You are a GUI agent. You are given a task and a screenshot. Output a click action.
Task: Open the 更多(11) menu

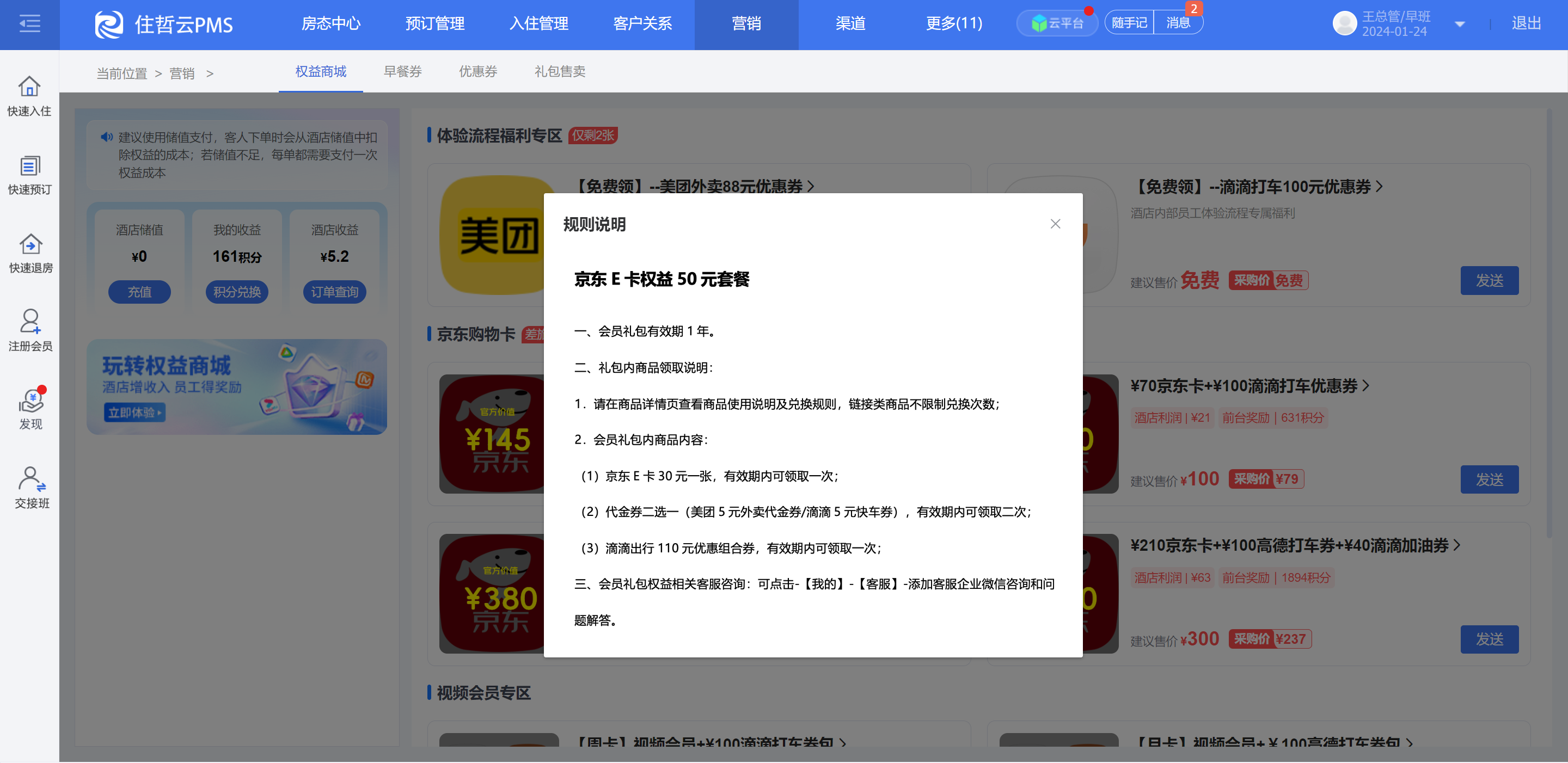(x=954, y=24)
